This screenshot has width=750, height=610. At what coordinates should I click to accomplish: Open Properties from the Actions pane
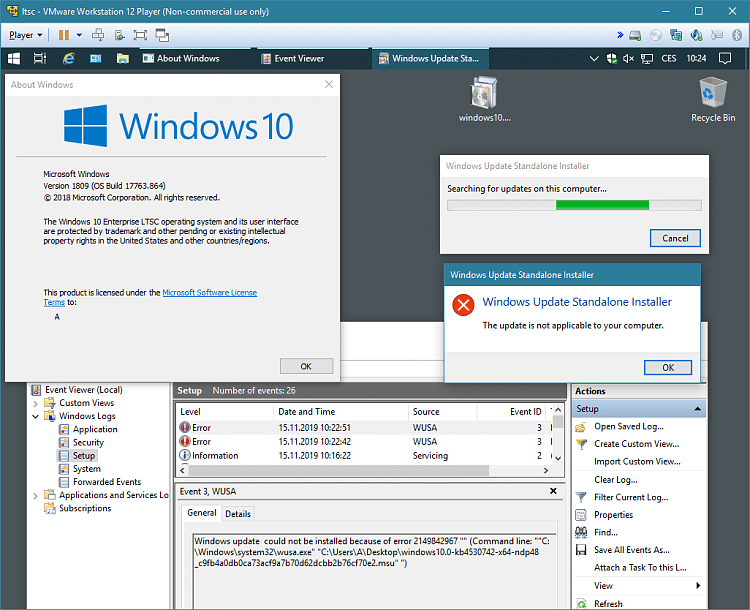(x=613, y=515)
